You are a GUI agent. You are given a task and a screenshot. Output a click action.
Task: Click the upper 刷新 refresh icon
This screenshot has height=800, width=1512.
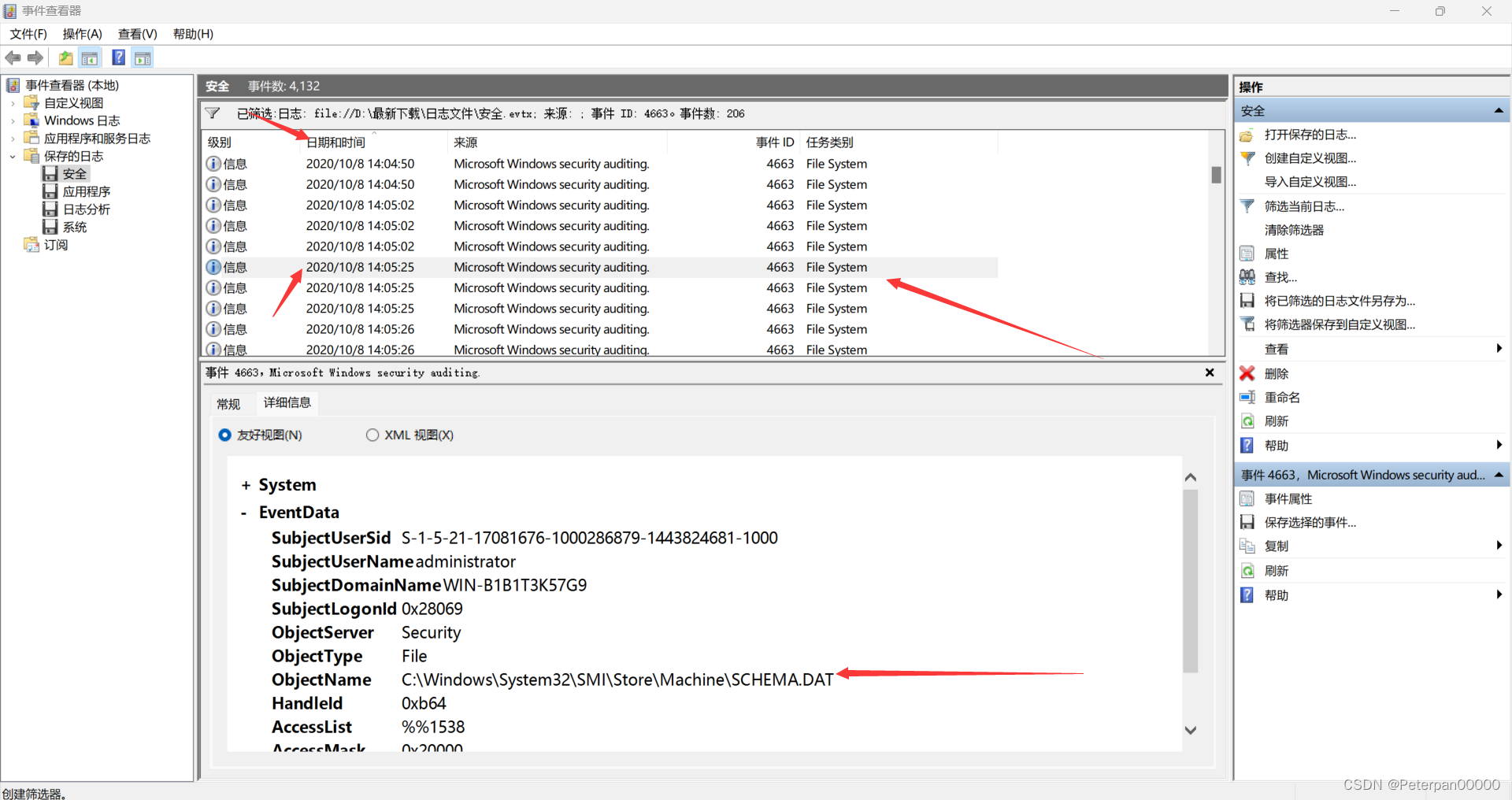[1247, 421]
